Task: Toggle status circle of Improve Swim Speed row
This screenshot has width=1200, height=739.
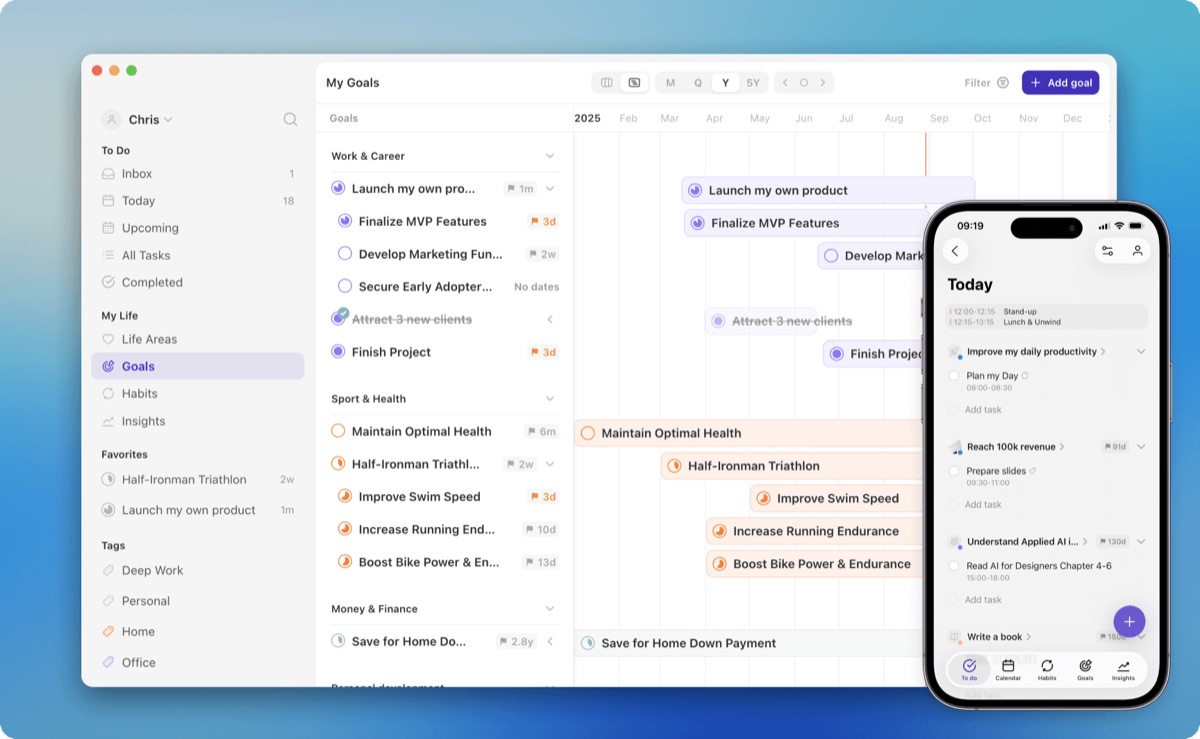Action: click(x=345, y=496)
